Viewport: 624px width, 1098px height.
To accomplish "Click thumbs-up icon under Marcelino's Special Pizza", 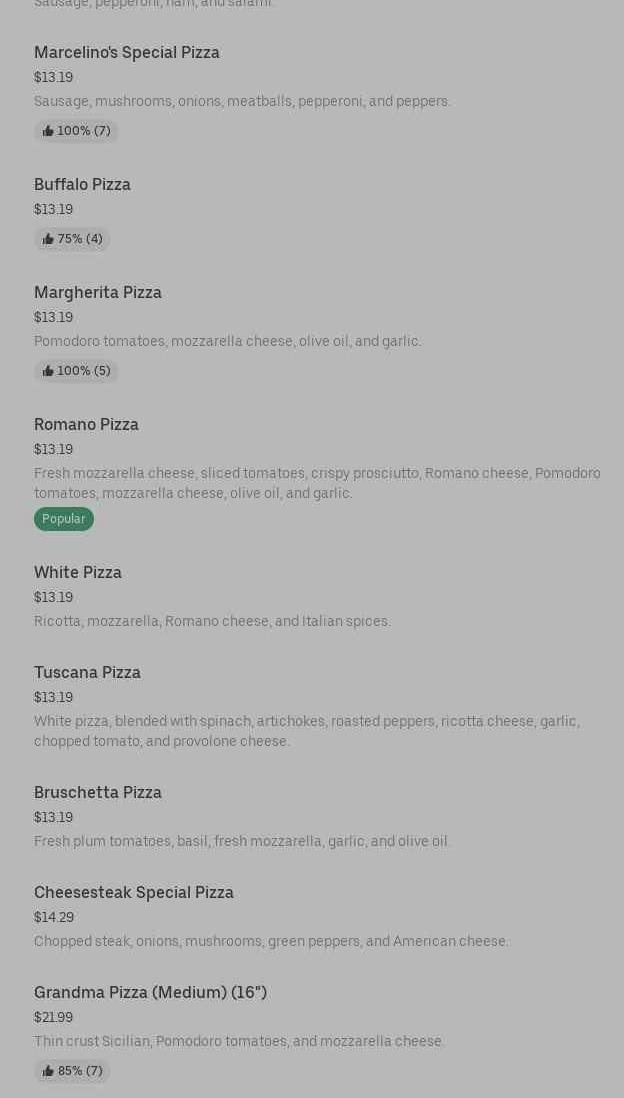I will (48, 131).
